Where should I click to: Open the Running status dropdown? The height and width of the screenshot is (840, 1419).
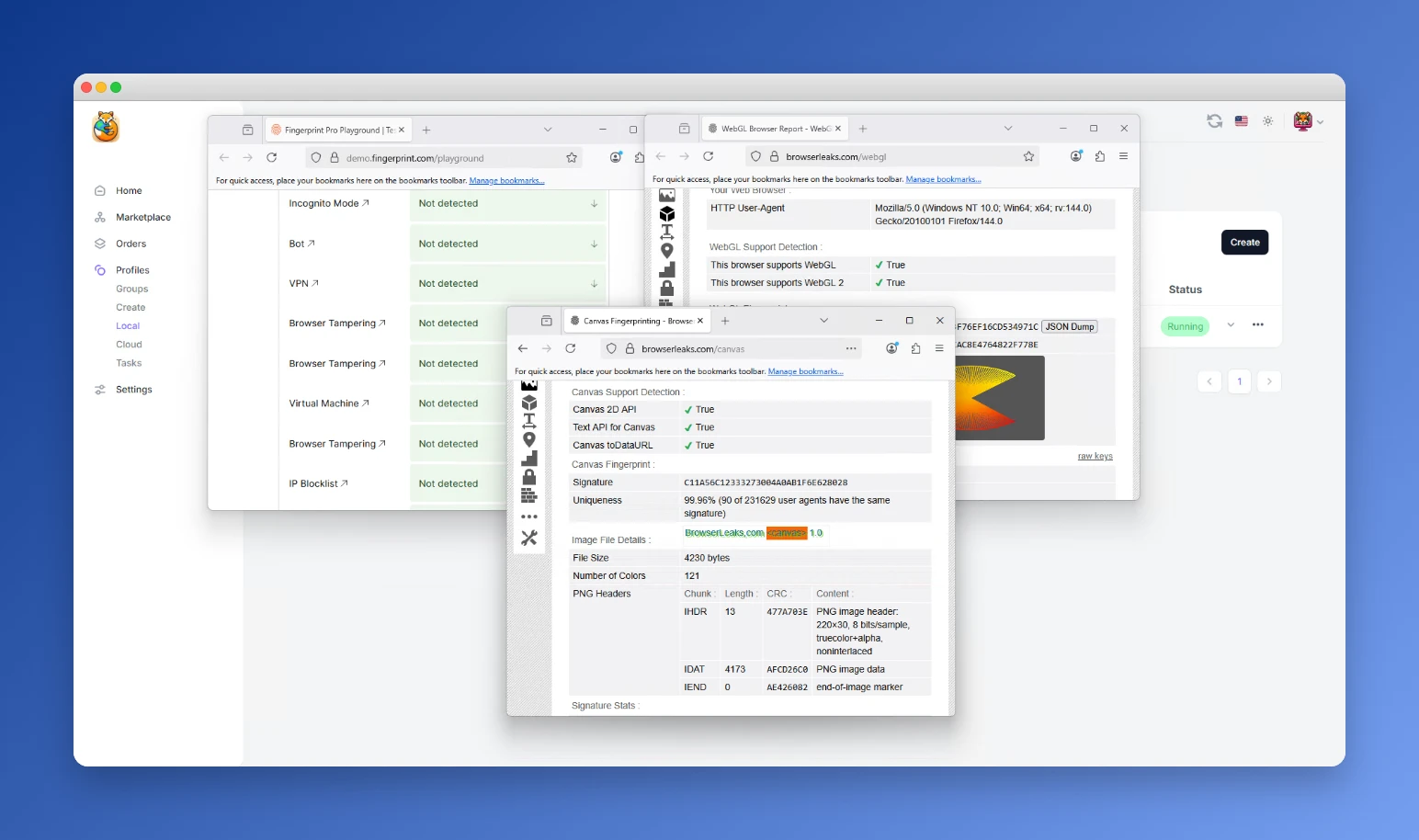1231,325
